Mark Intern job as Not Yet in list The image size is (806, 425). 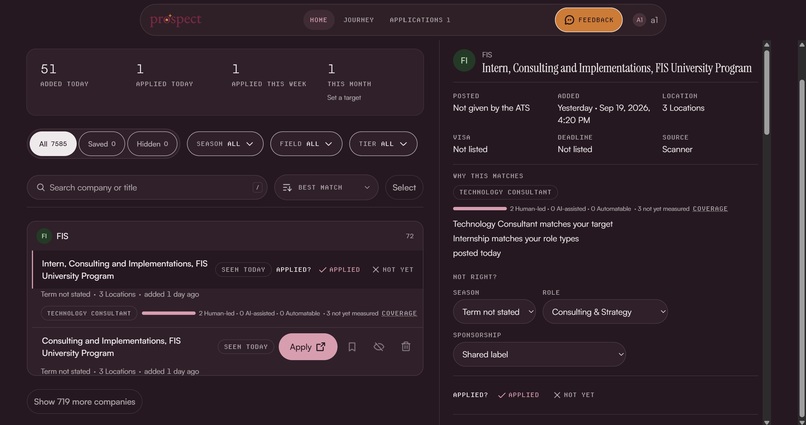393,269
